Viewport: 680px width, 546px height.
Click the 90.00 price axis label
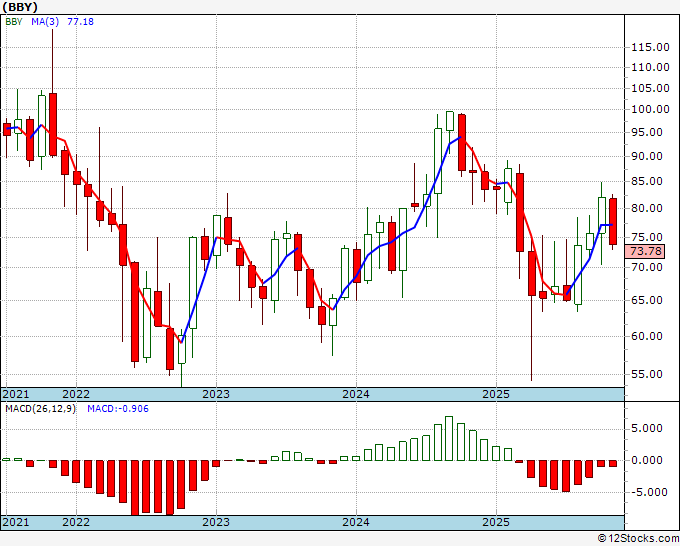(647, 156)
